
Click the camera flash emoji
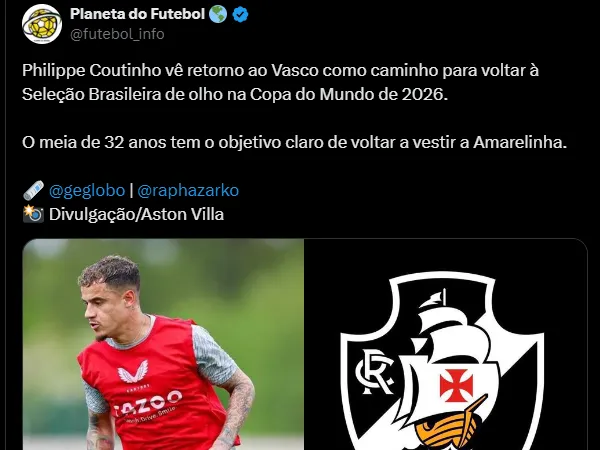[x=33, y=214]
